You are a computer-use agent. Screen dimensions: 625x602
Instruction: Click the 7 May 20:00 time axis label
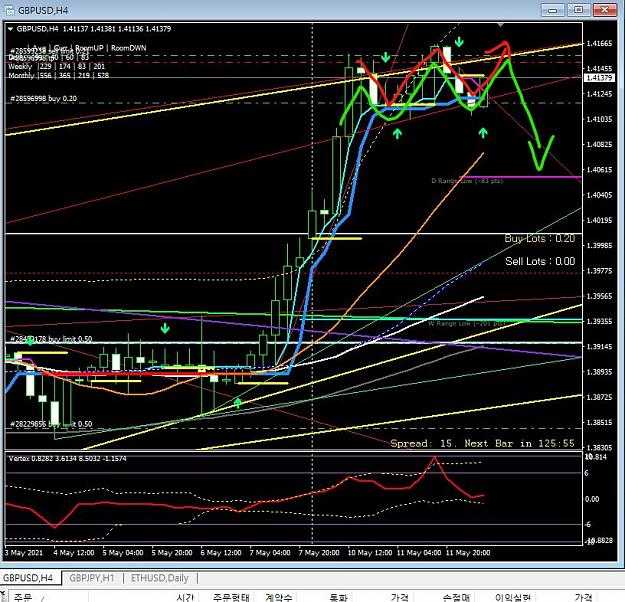[319, 553]
